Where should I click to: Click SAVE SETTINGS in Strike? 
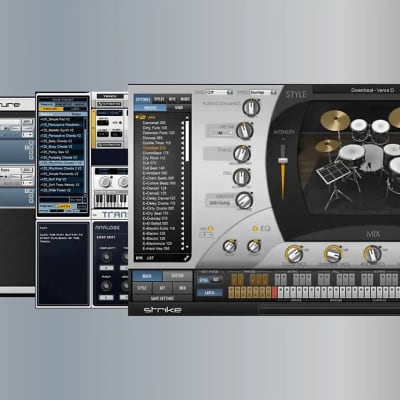pos(162,298)
